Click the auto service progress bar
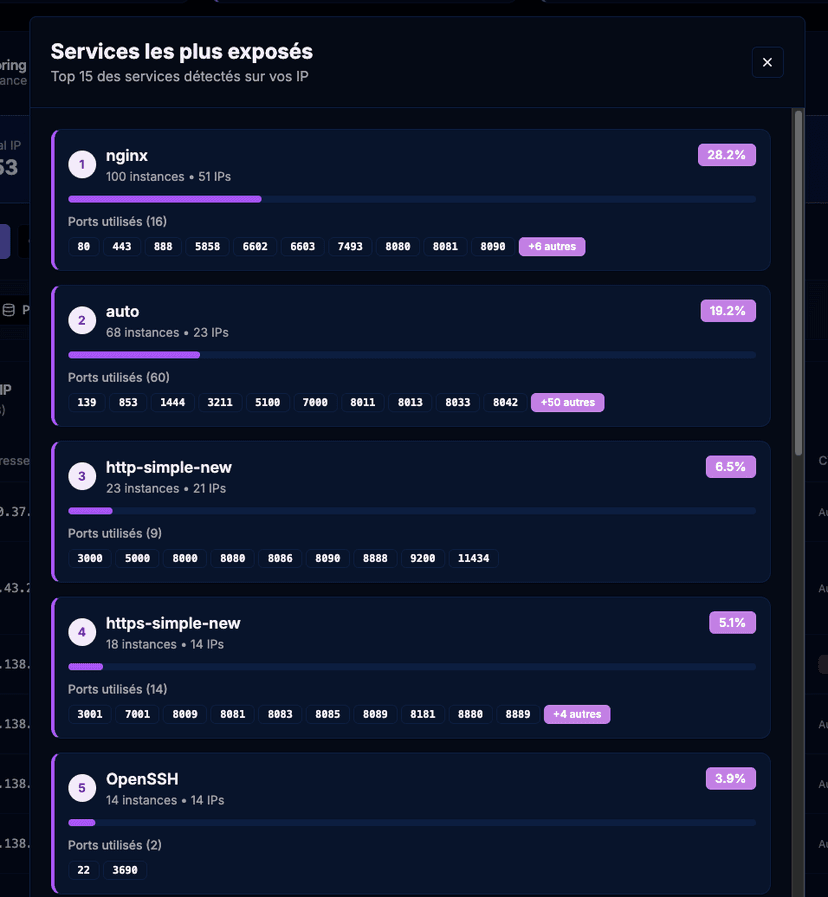 coord(411,355)
